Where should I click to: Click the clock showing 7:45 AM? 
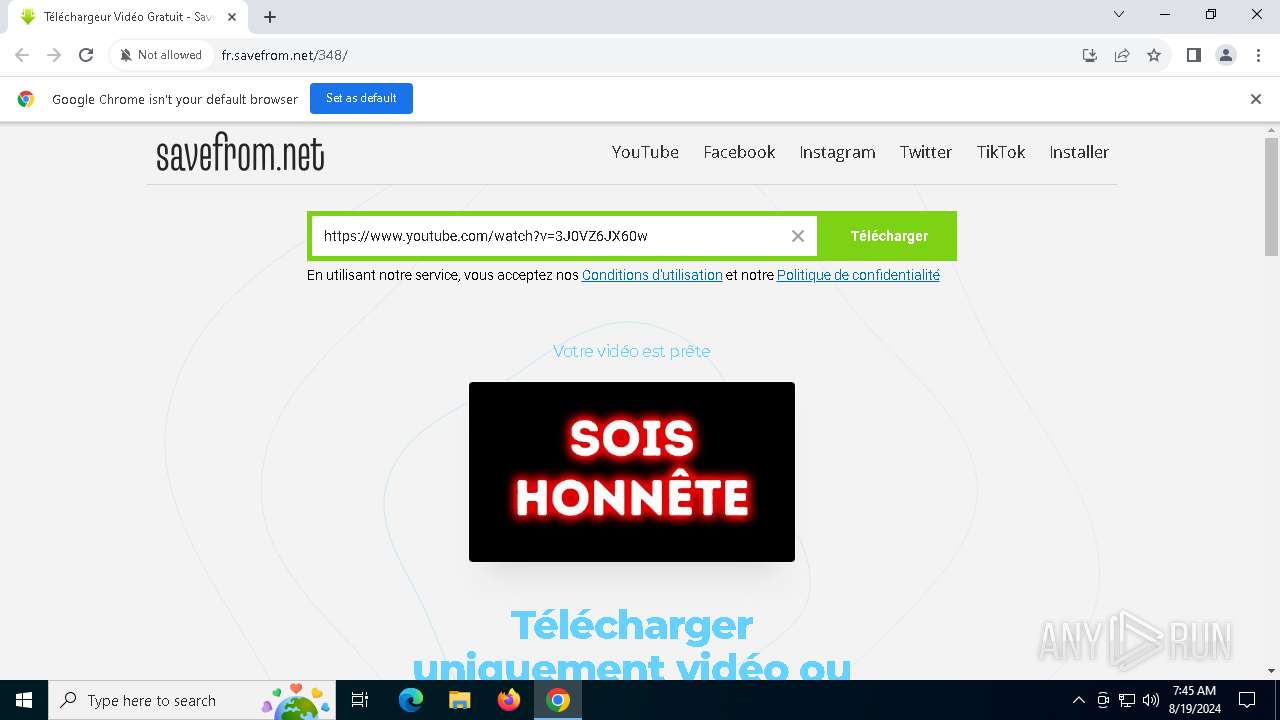point(1194,700)
